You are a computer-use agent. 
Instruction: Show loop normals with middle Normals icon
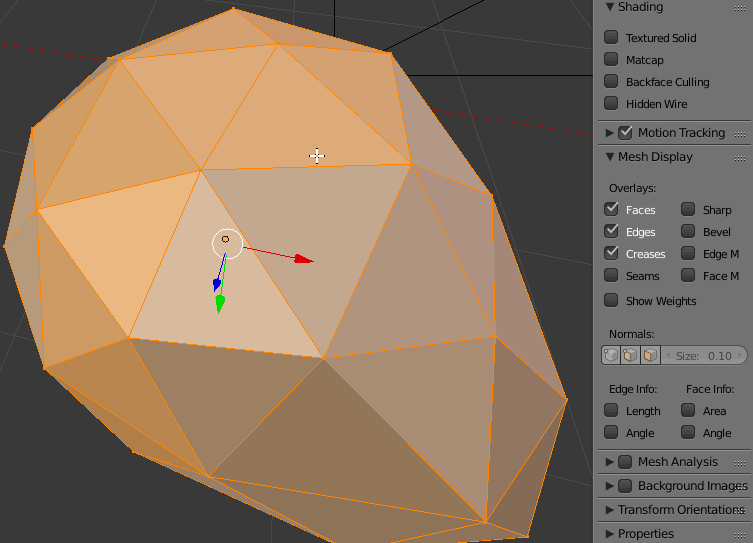click(630, 356)
